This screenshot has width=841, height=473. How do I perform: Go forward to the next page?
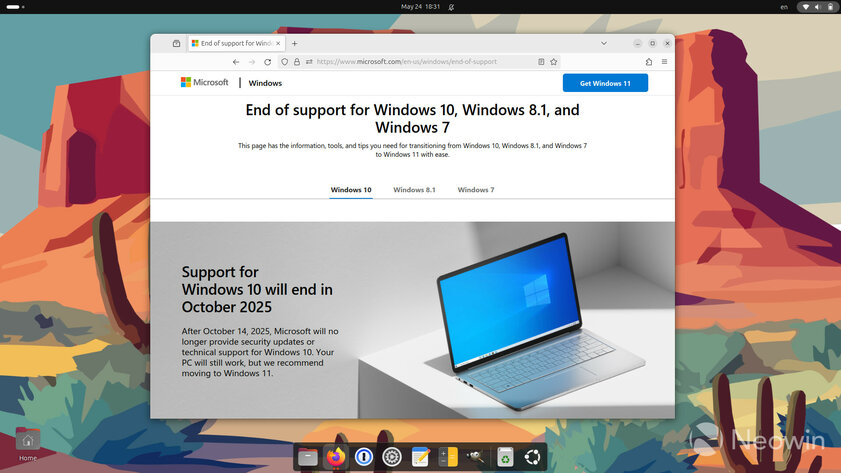pos(252,62)
